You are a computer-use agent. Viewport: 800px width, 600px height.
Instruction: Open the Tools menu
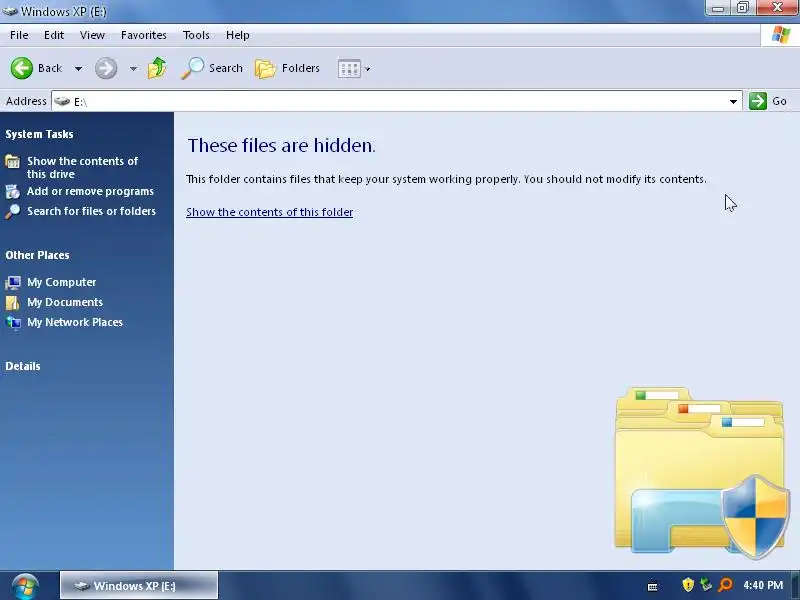click(x=196, y=35)
